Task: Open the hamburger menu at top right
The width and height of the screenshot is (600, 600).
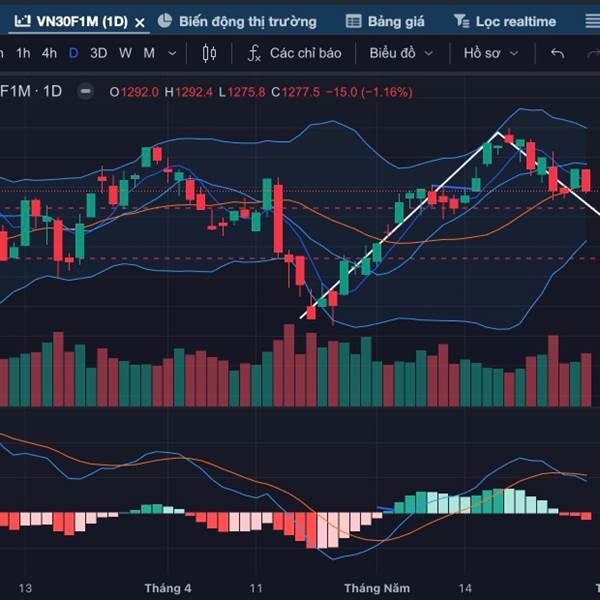Action: point(592,21)
